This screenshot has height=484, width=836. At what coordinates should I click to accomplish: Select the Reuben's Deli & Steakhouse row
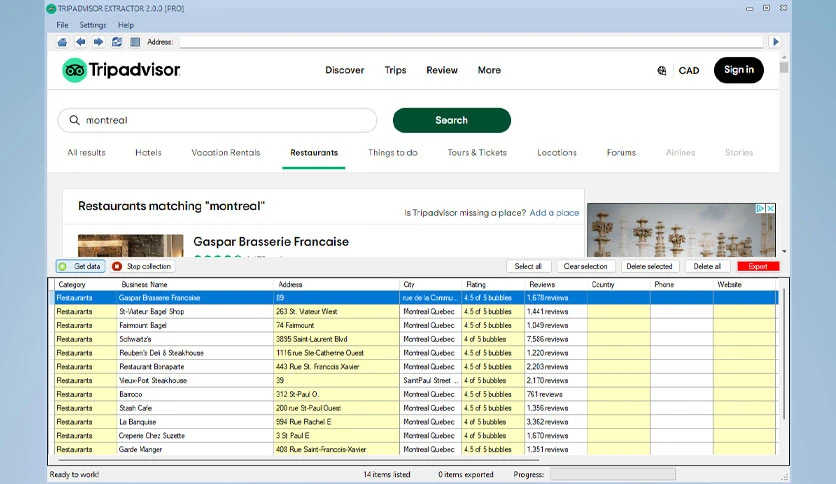pyautogui.click(x=415, y=353)
